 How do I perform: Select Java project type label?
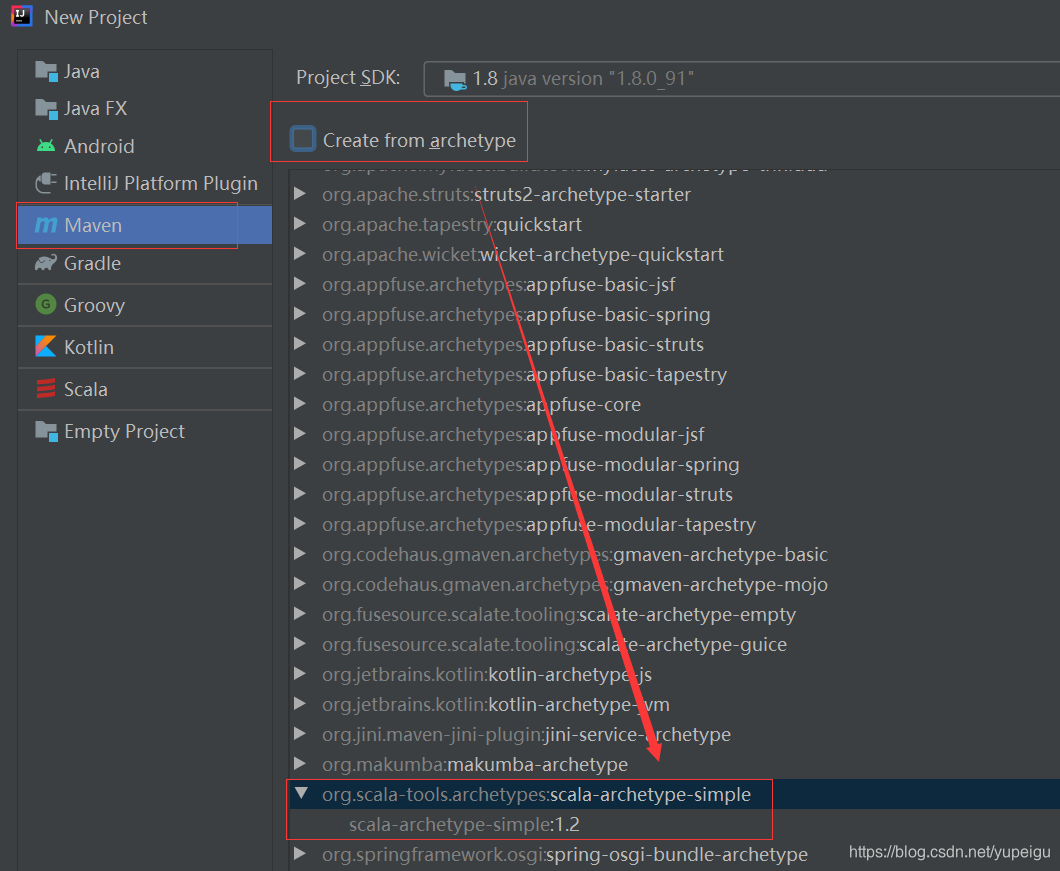82,72
